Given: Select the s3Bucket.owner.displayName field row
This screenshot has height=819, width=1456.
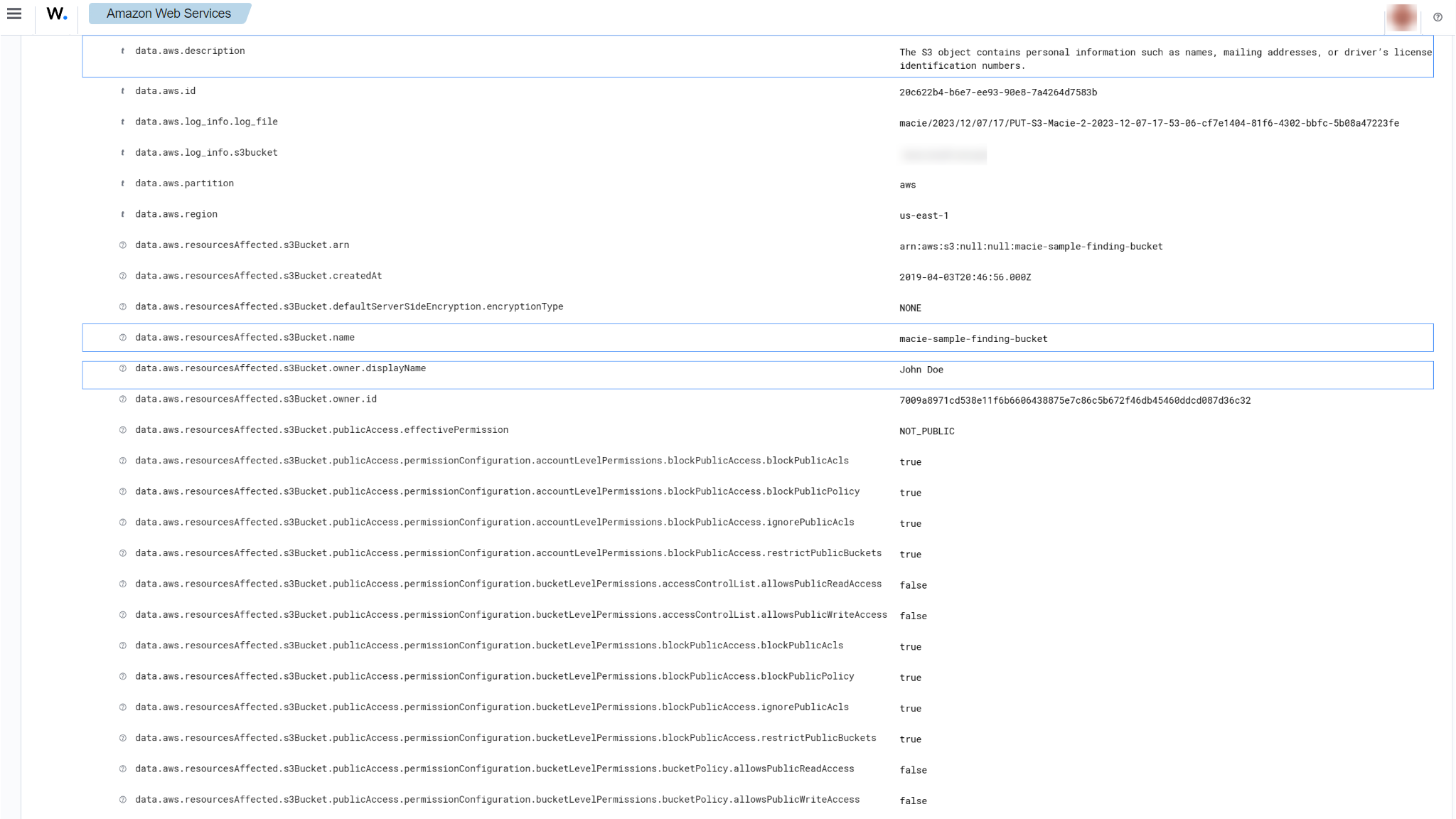Looking at the screenshot, I should (280, 368).
